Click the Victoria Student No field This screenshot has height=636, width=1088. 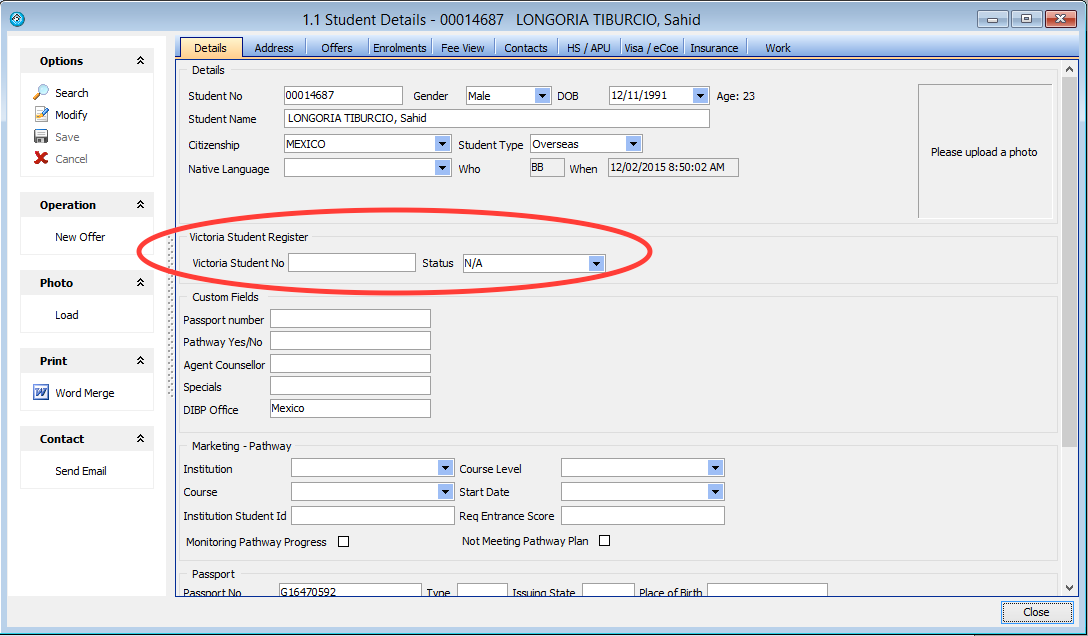coord(351,263)
